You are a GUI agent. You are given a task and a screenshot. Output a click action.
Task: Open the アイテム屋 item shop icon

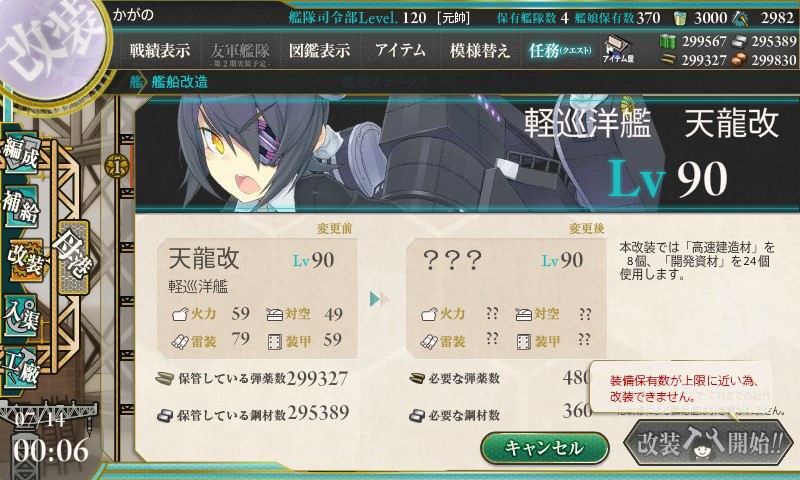tap(618, 50)
